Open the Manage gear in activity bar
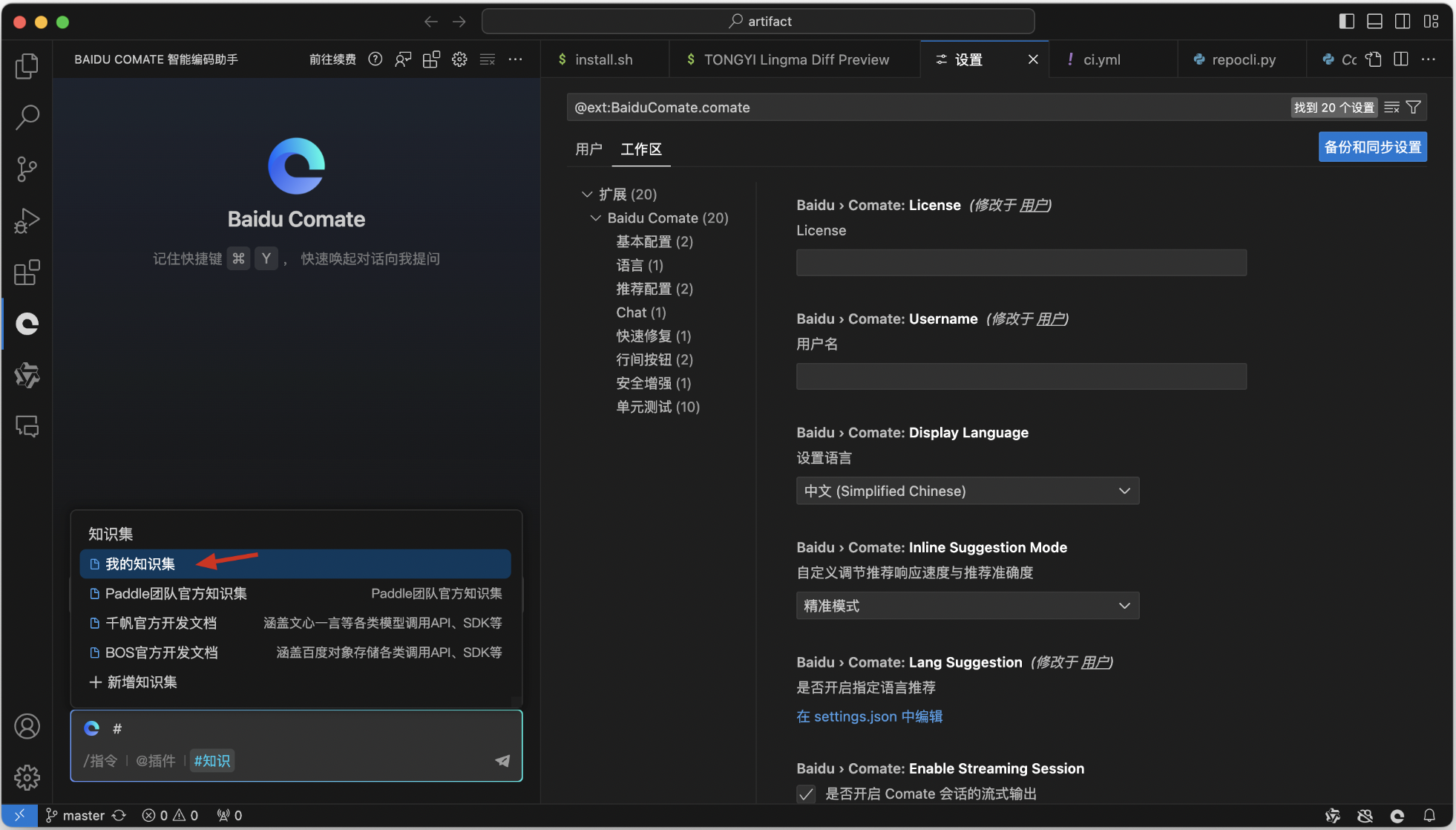Screen dimensions: 1456x830 click(27, 777)
